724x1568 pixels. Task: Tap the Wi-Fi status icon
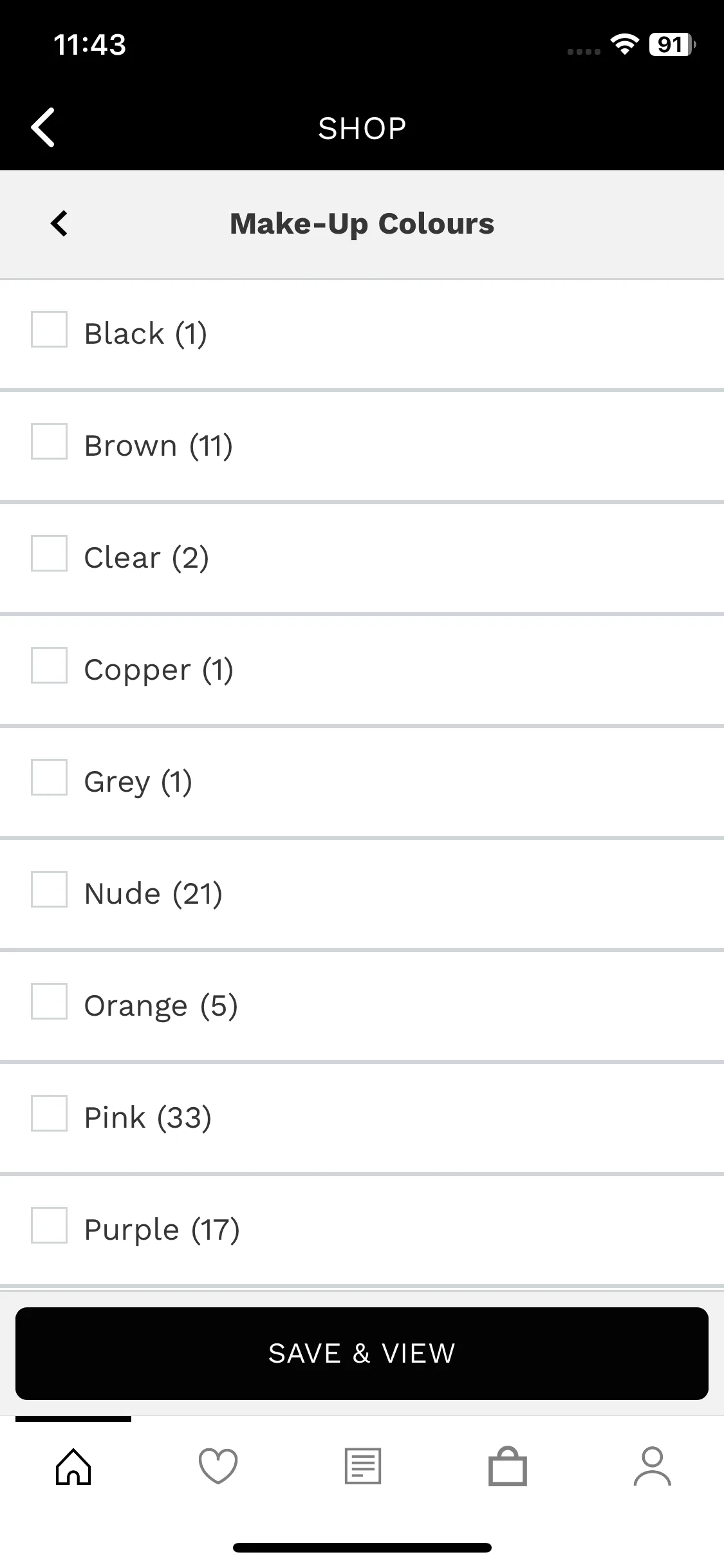624,44
